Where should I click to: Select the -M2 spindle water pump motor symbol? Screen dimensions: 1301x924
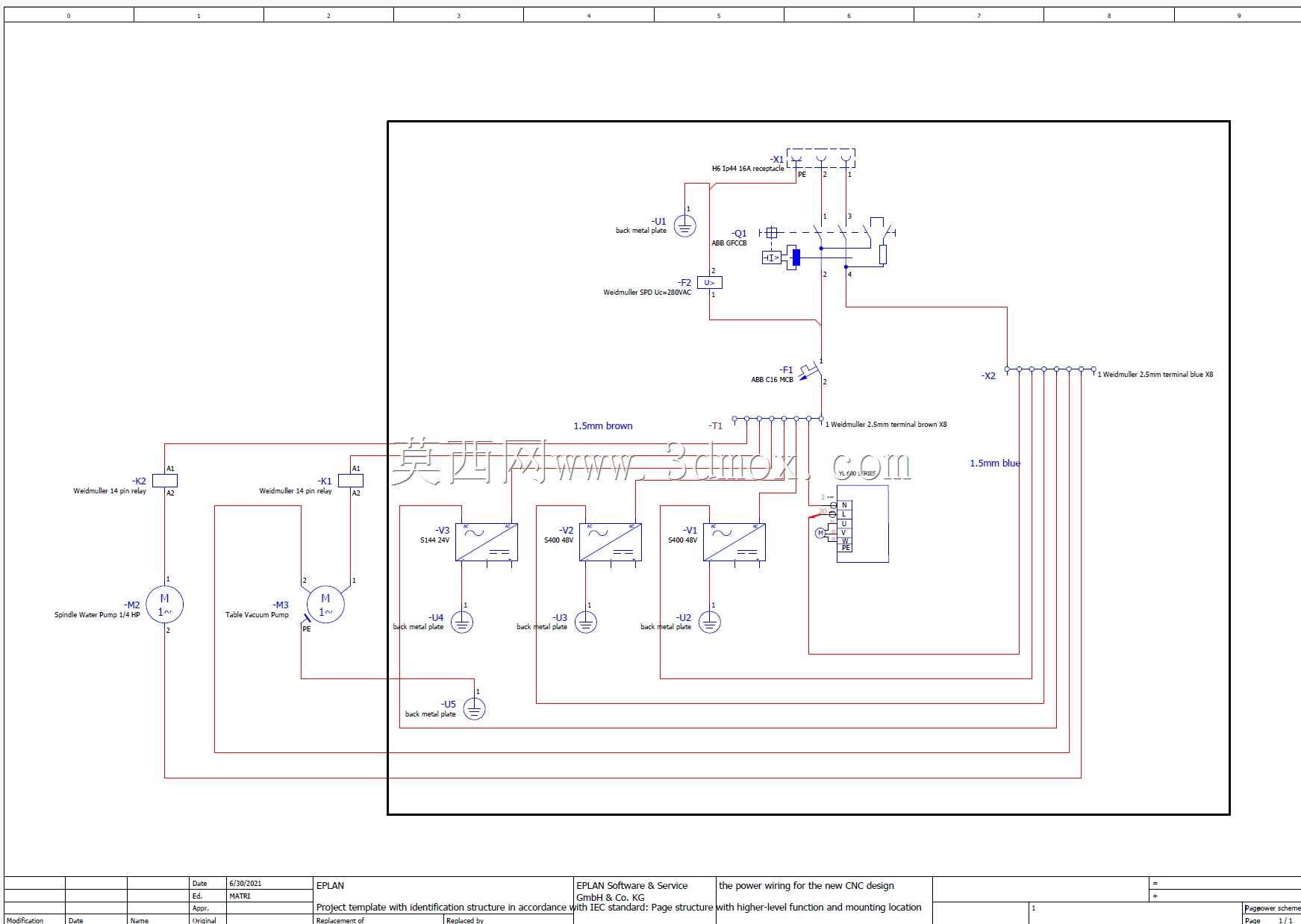pos(164,605)
